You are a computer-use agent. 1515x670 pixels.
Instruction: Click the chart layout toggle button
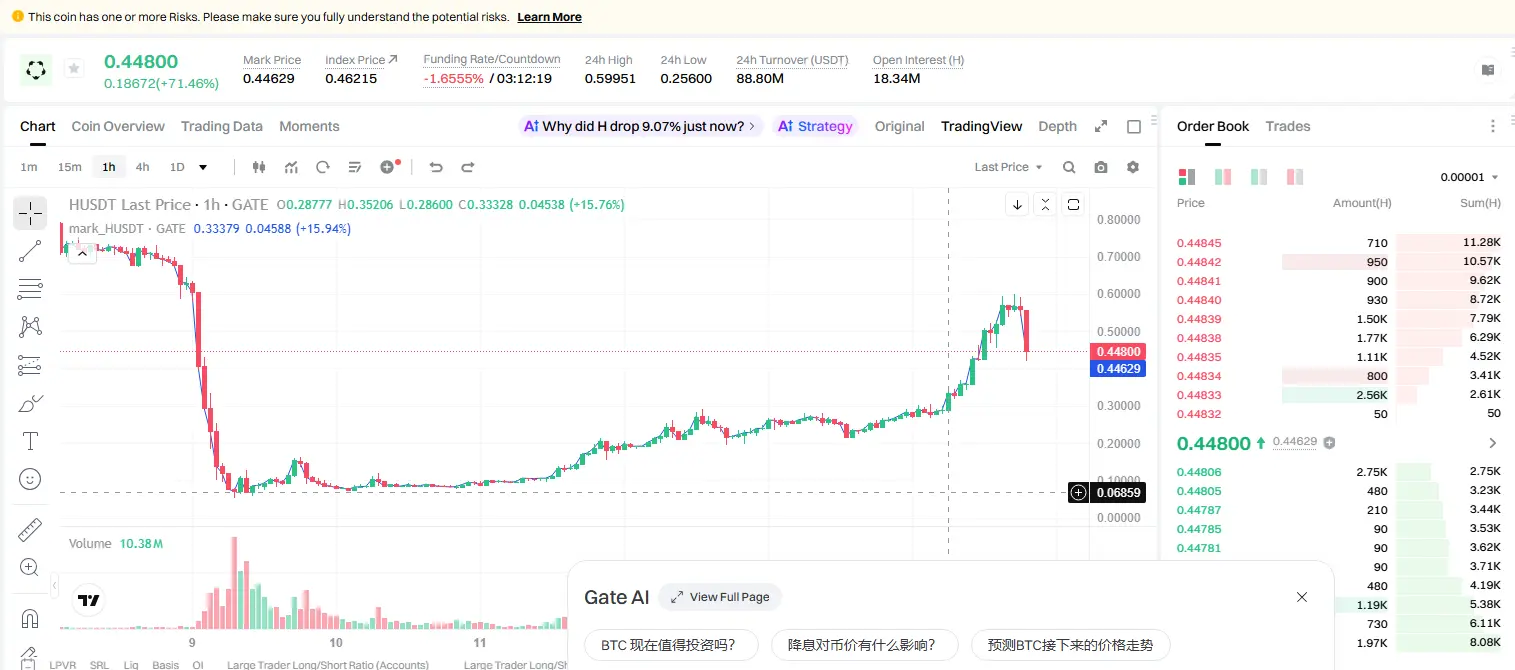(1073, 204)
